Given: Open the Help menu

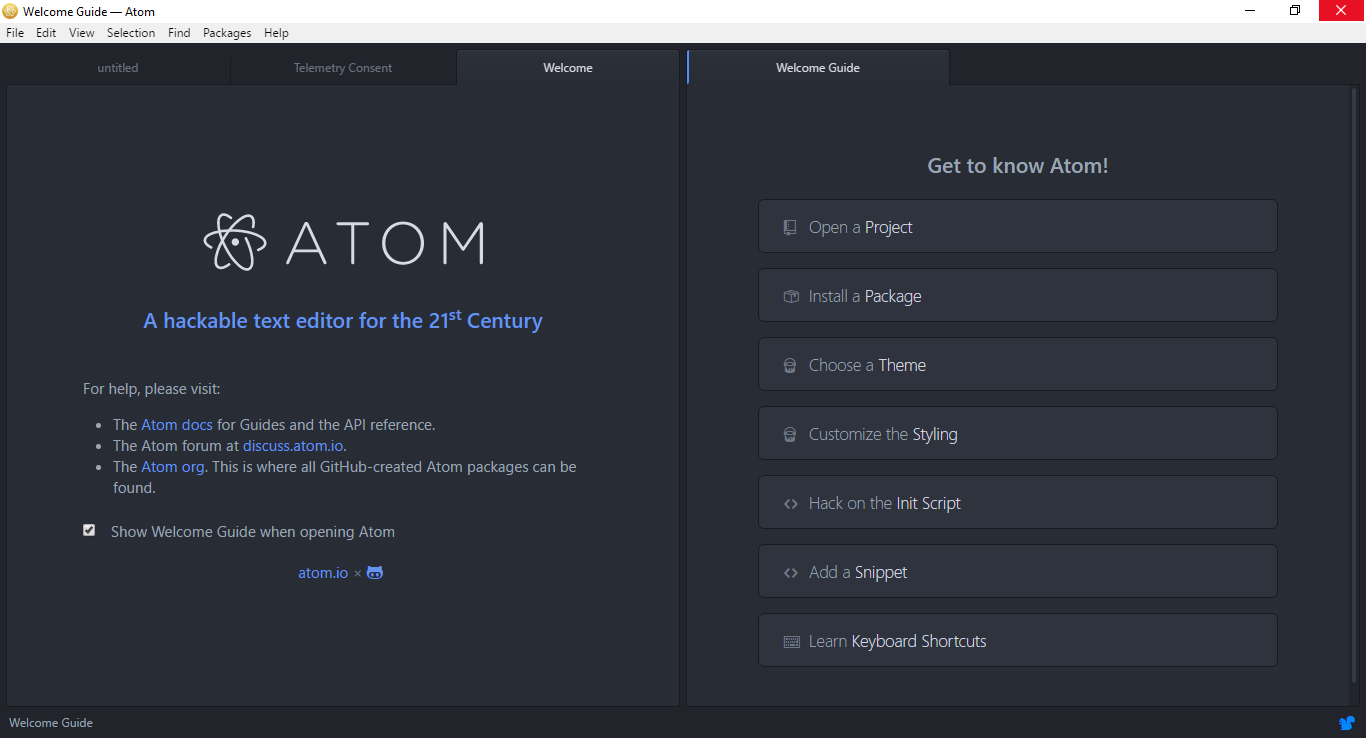Looking at the screenshot, I should pyautogui.click(x=276, y=33).
